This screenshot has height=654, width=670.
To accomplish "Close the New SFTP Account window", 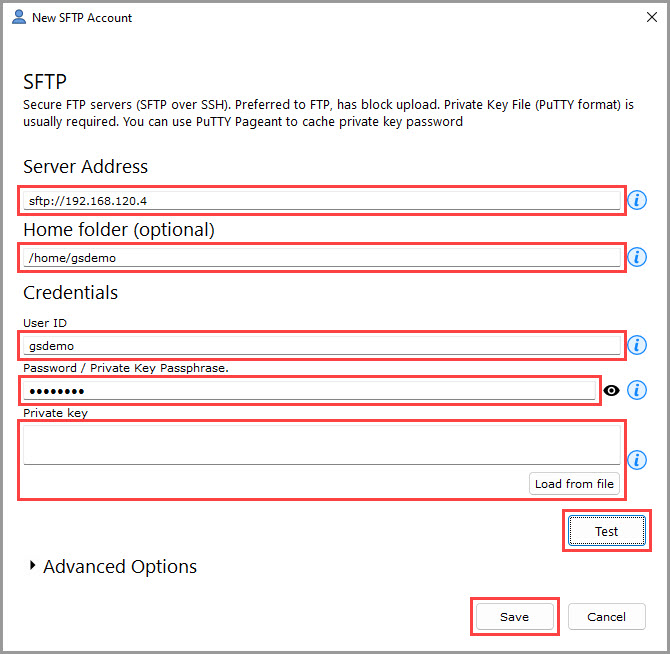I will 651,17.
